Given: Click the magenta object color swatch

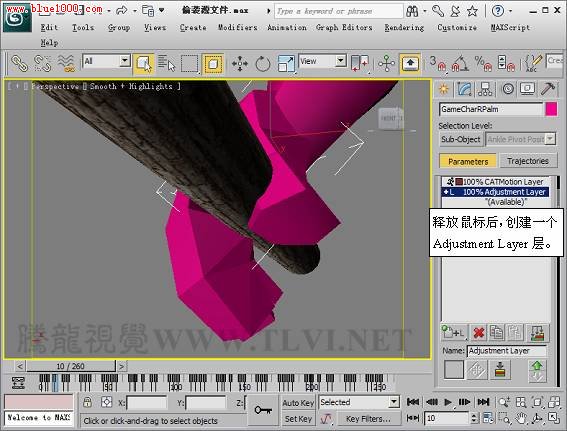Looking at the screenshot, I should pos(551,109).
